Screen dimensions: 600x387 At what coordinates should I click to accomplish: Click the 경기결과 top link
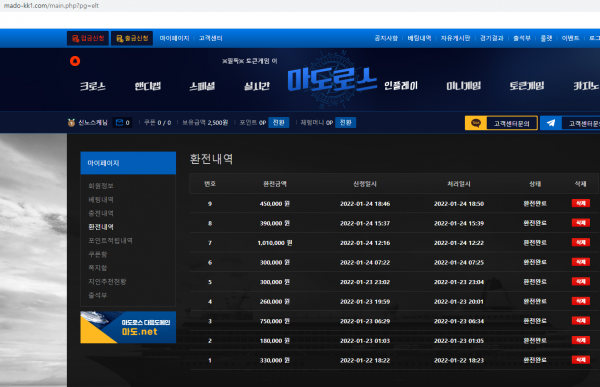pyautogui.click(x=492, y=38)
